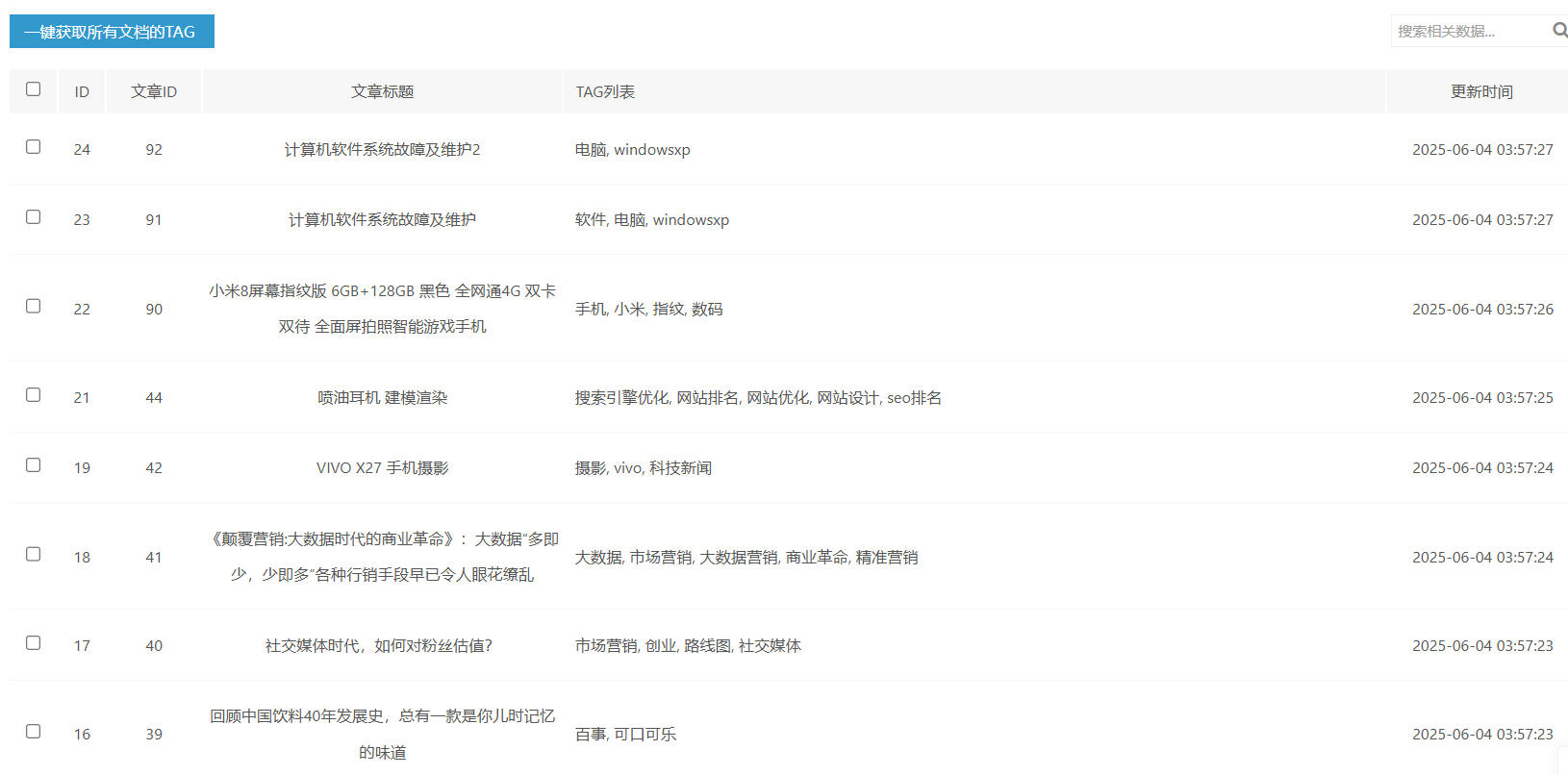
Task: Click title starting 小米8屏幕指纹版
Action: tap(382, 309)
